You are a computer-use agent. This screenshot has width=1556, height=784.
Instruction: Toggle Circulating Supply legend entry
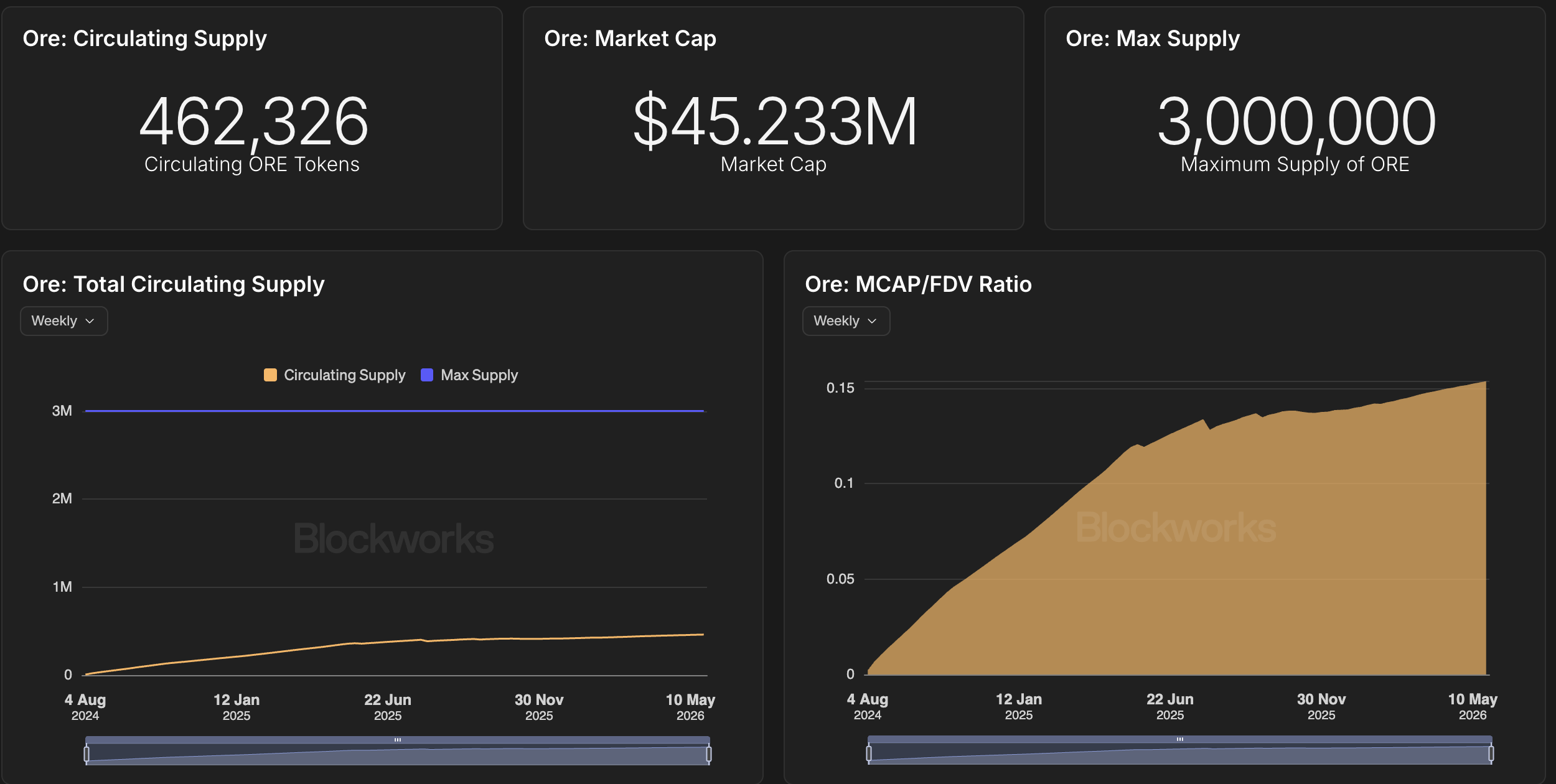[x=335, y=375]
